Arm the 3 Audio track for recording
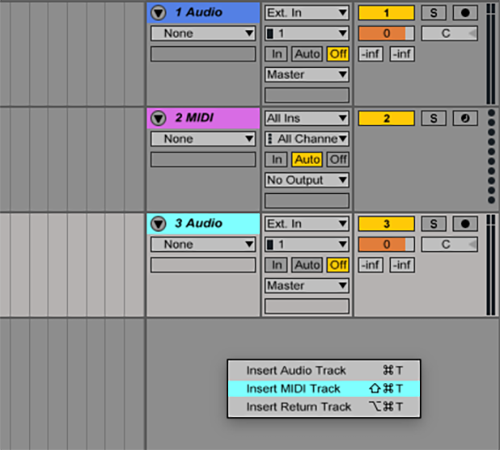Screen dimensions: 500x450 465,224
